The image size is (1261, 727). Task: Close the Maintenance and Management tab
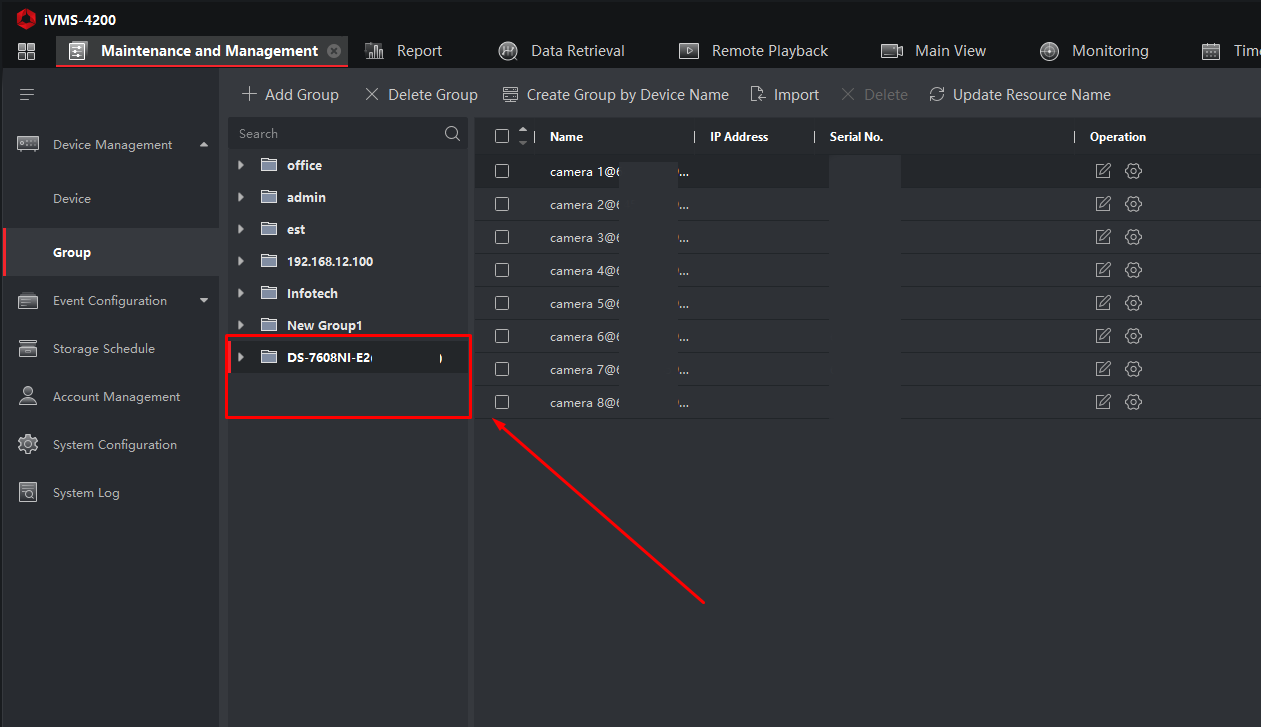(x=334, y=51)
